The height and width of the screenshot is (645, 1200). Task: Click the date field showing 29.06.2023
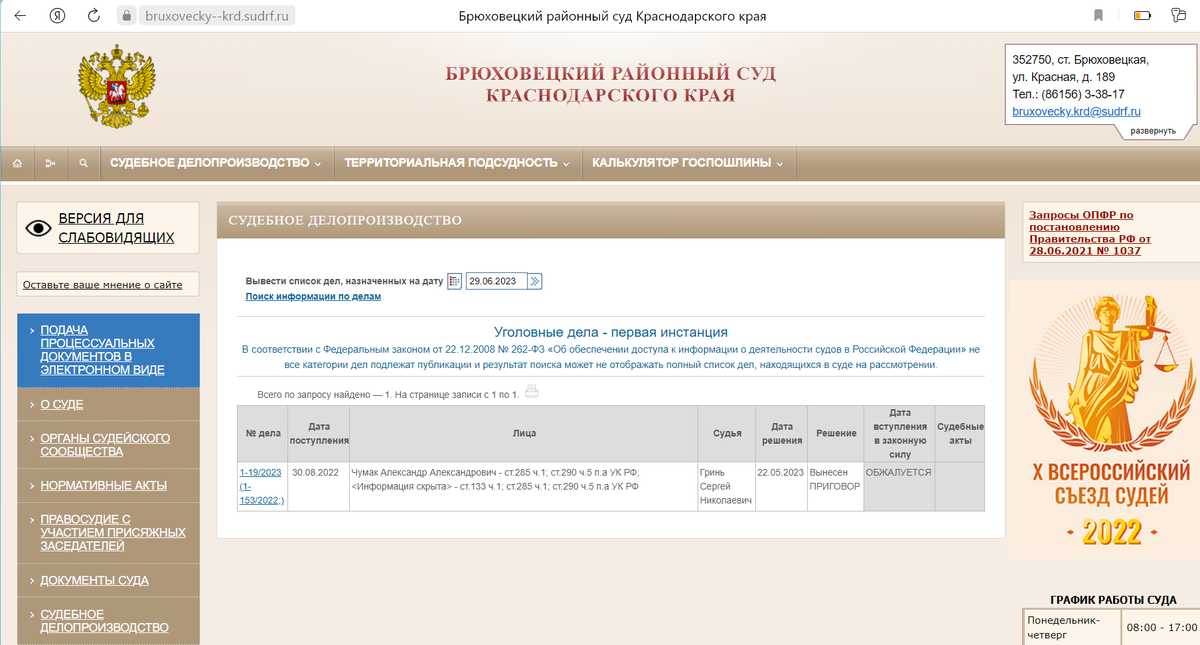pyautogui.click(x=499, y=281)
